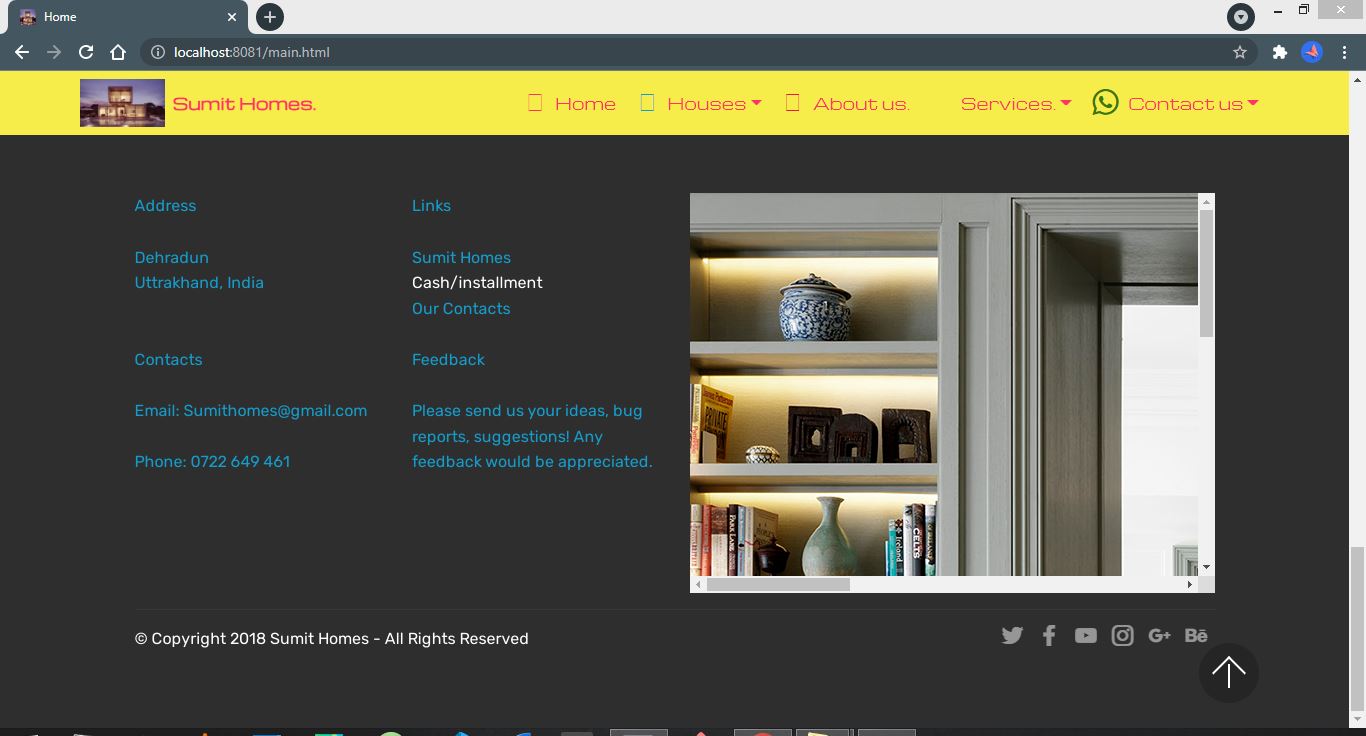Open the Facebook social icon
This screenshot has width=1366, height=736.
[x=1049, y=635]
